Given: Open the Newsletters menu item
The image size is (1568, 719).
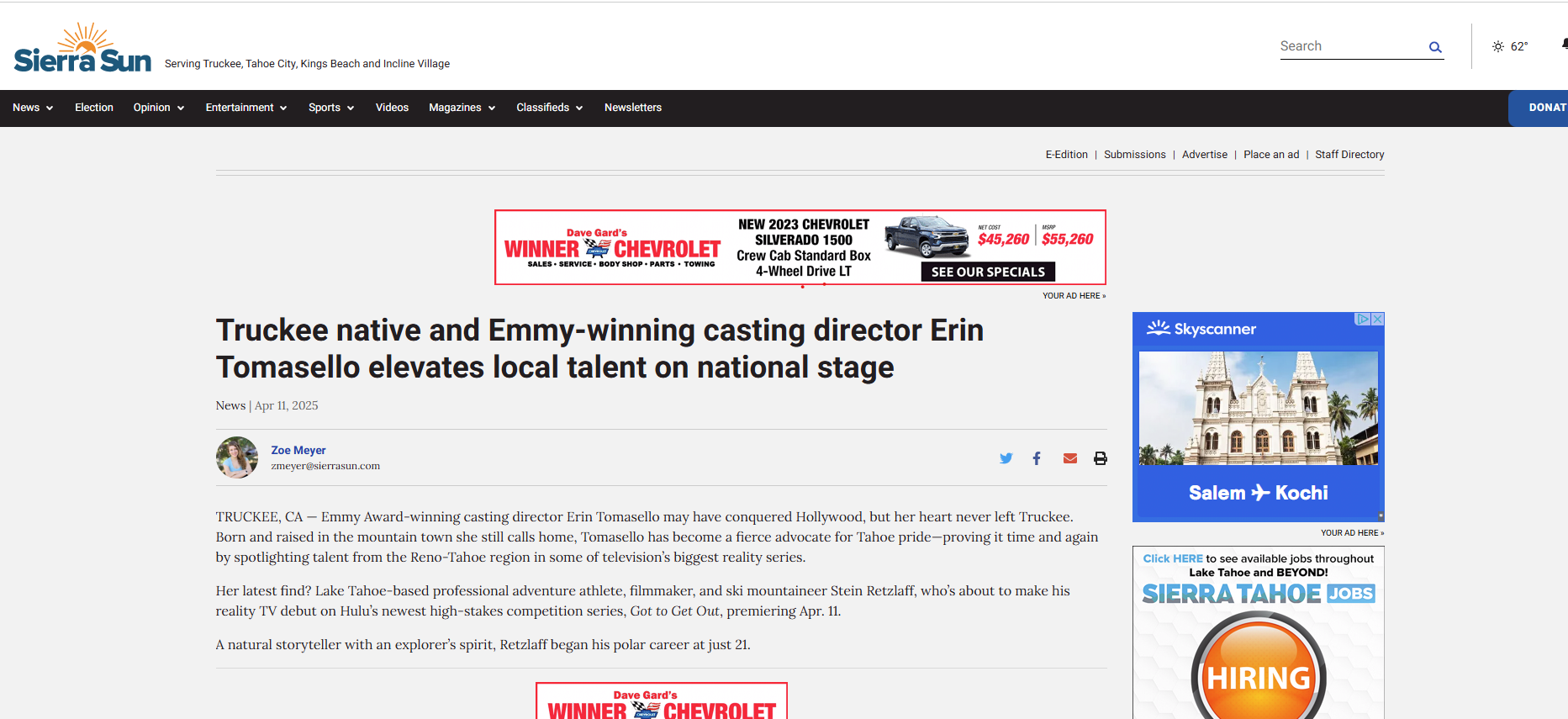Looking at the screenshot, I should click(x=633, y=108).
